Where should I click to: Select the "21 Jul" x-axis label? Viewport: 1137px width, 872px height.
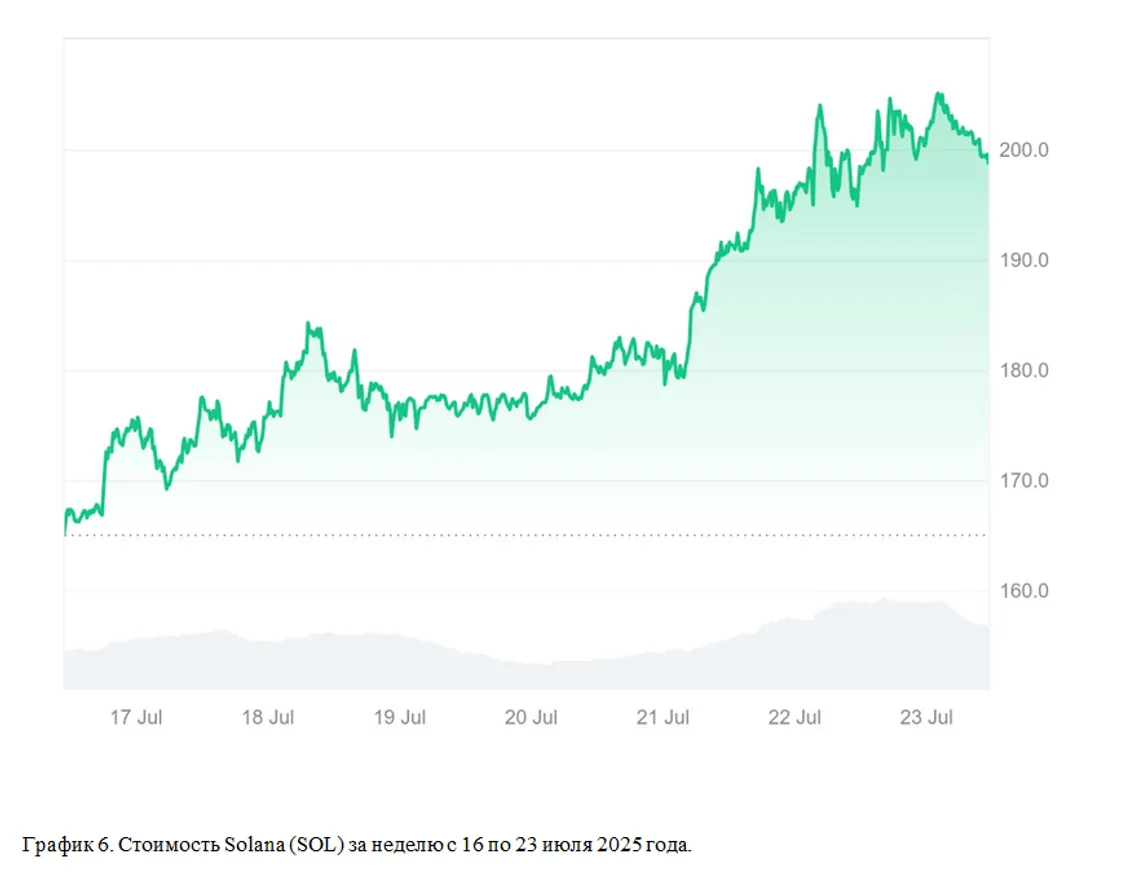[x=663, y=718]
